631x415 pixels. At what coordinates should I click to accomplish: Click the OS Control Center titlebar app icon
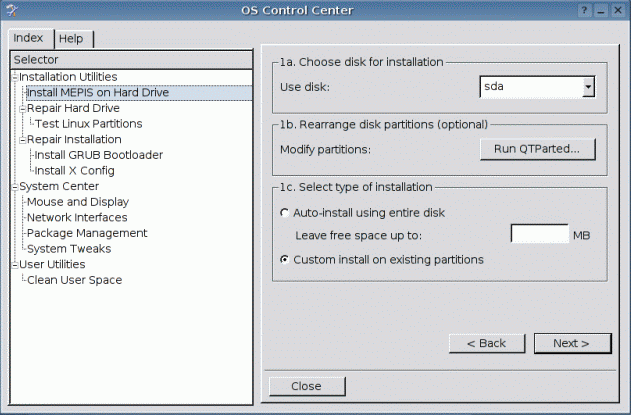[x=11, y=10]
